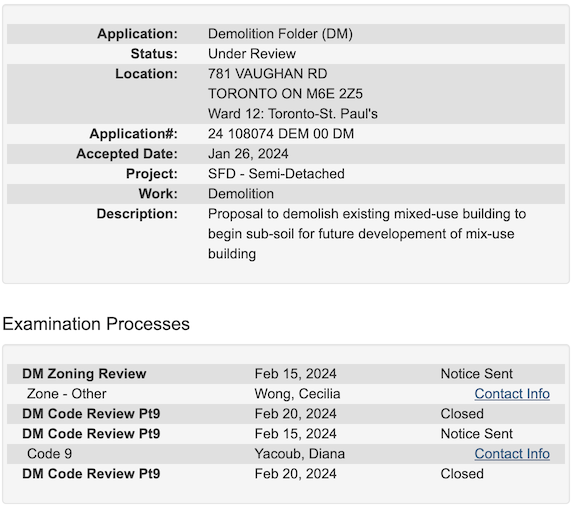Click the Examination Processes heading
The width and height of the screenshot is (572, 508).
[96, 324]
